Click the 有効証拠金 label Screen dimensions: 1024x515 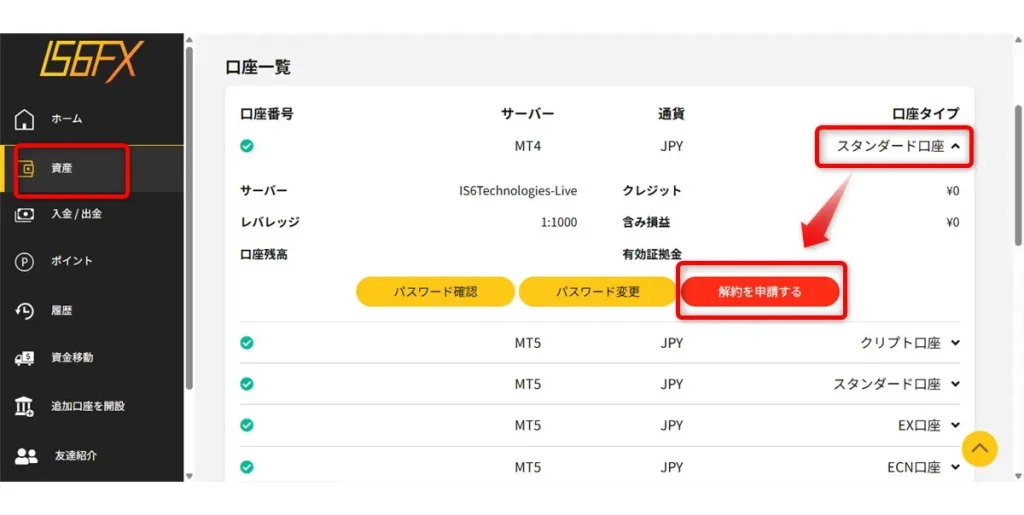point(652,255)
